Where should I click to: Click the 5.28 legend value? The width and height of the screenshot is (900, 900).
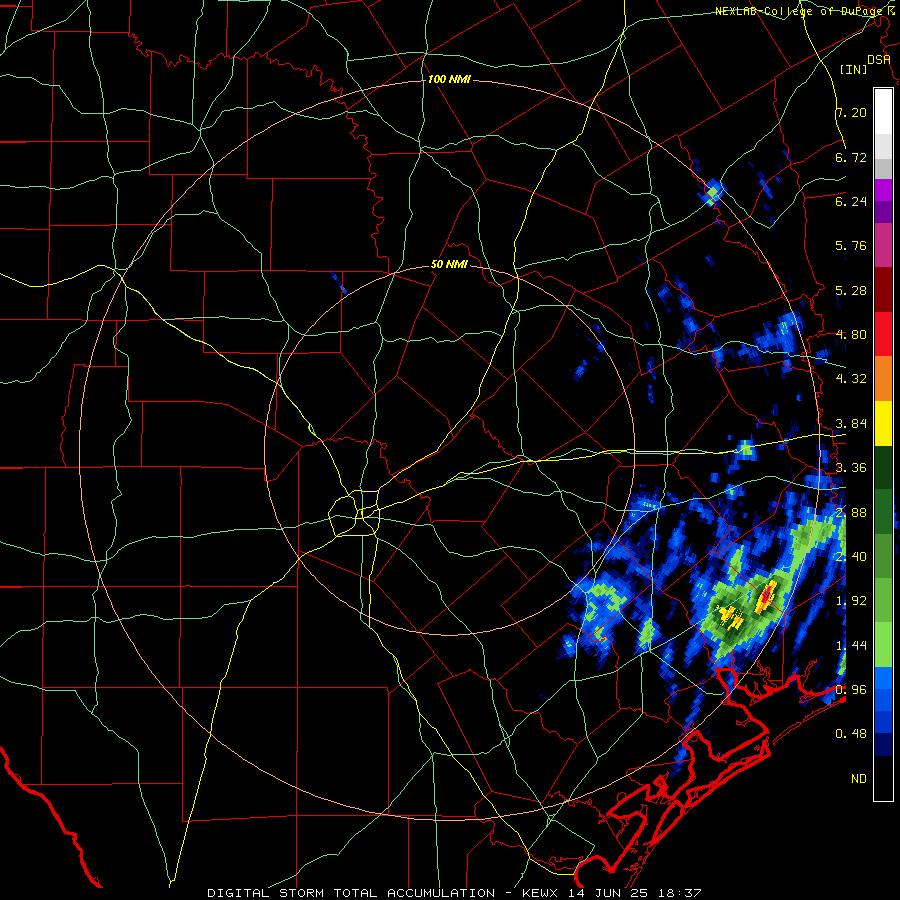pos(851,290)
